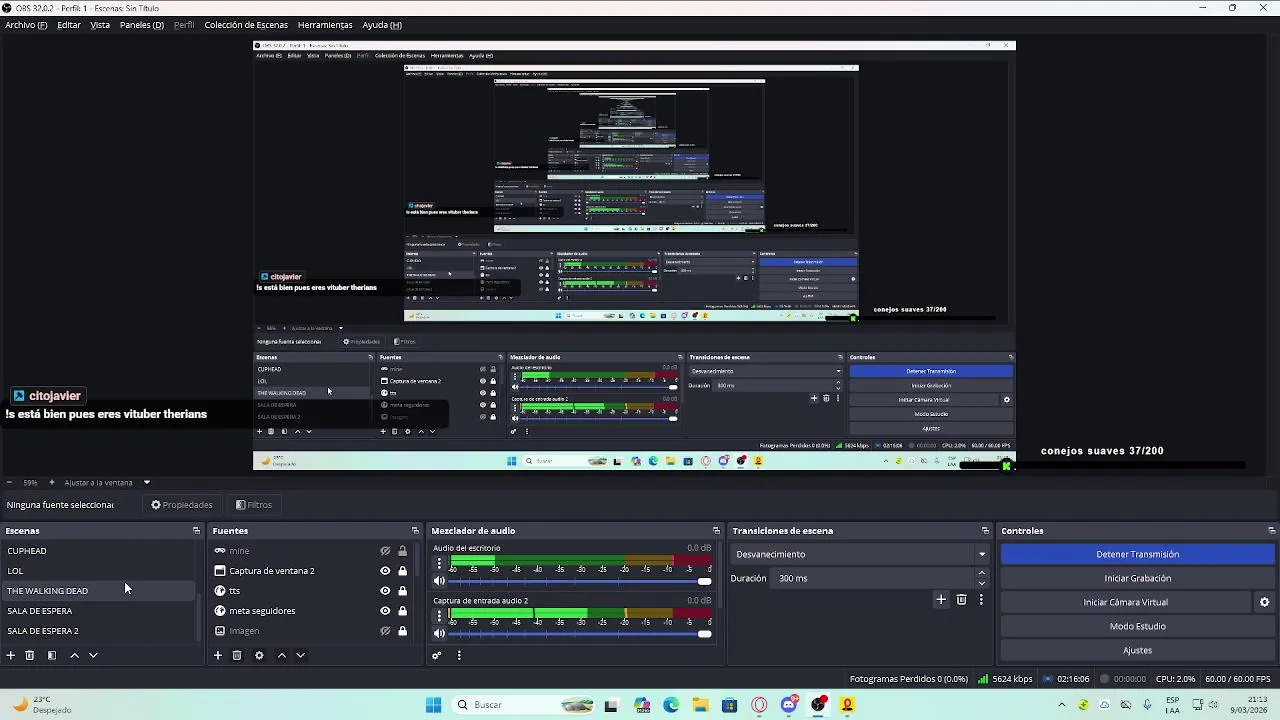This screenshot has height=720, width=1280.
Task: Unlock the meta seguidores source
Action: point(402,611)
